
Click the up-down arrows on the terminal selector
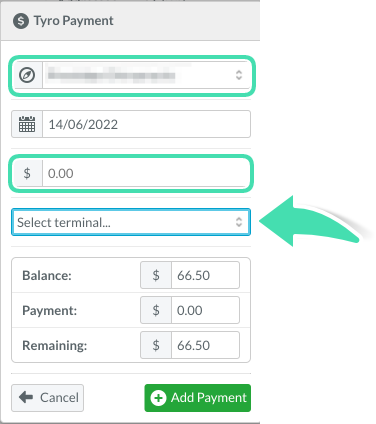coord(239,222)
